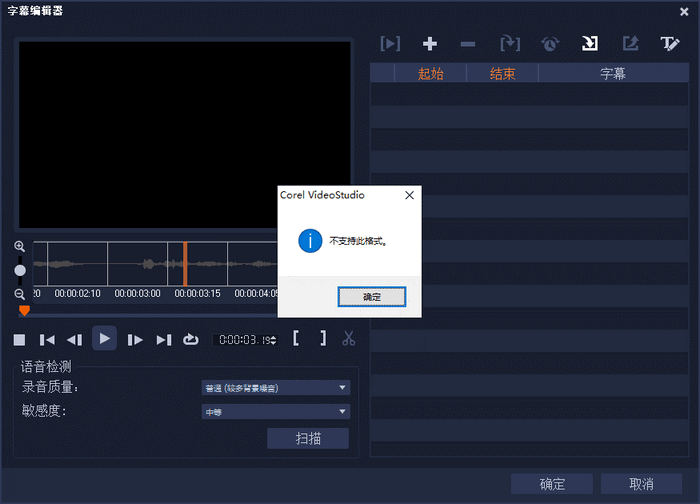
Task: Click the mark-out right bracket icon
Action: coord(323,339)
